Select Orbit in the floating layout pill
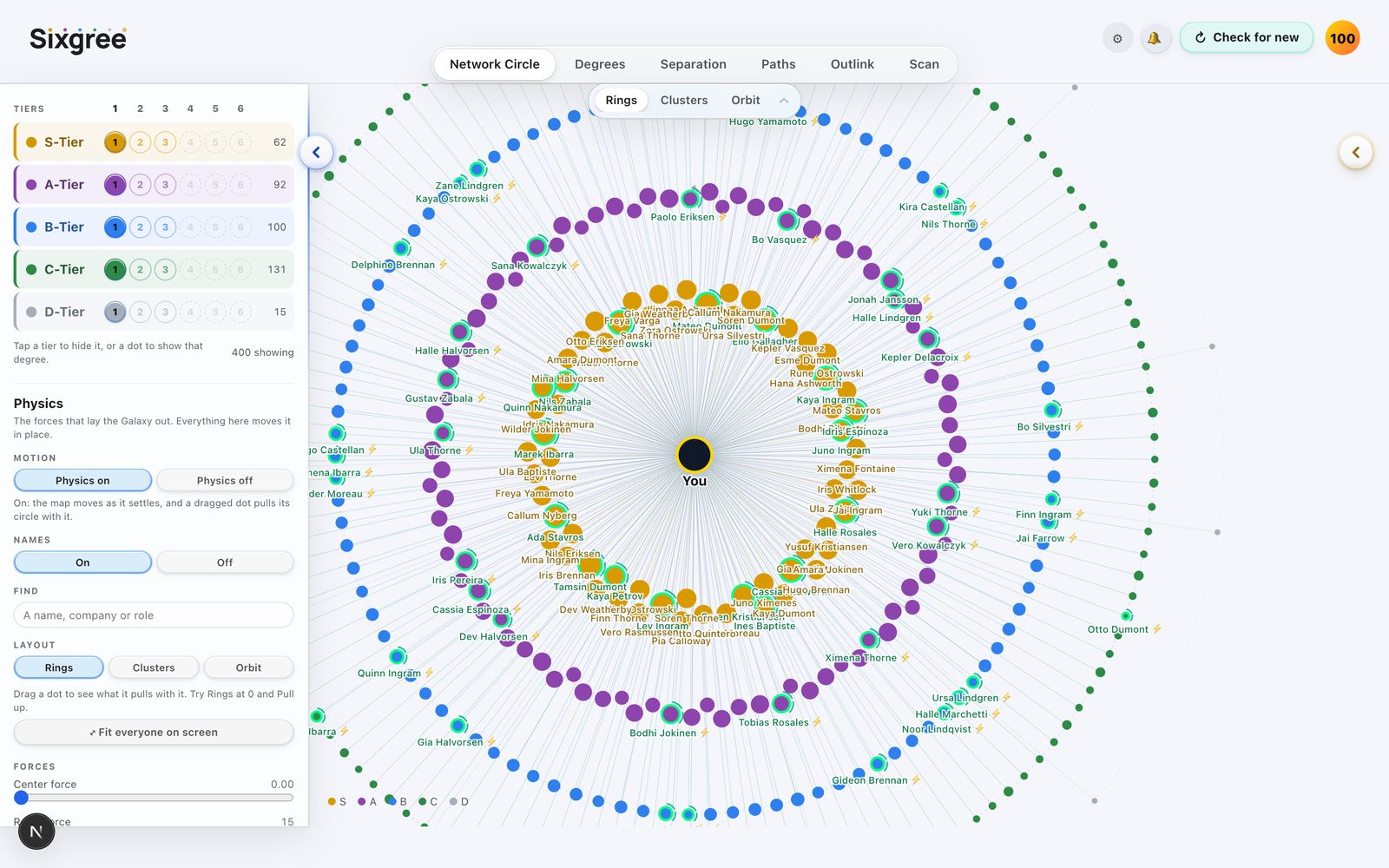This screenshot has height=868, width=1389. pos(746,101)
